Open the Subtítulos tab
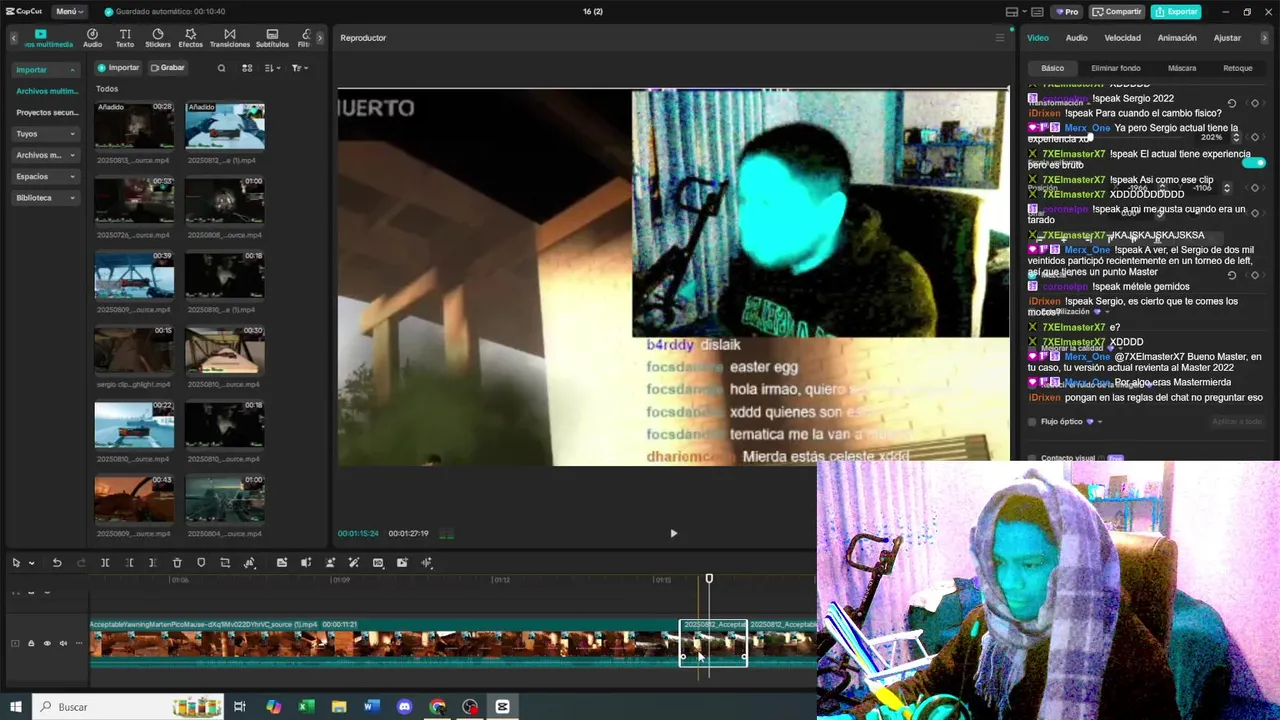The height and width of the screenshot is (720, 1280). click(x=272, y=38)
